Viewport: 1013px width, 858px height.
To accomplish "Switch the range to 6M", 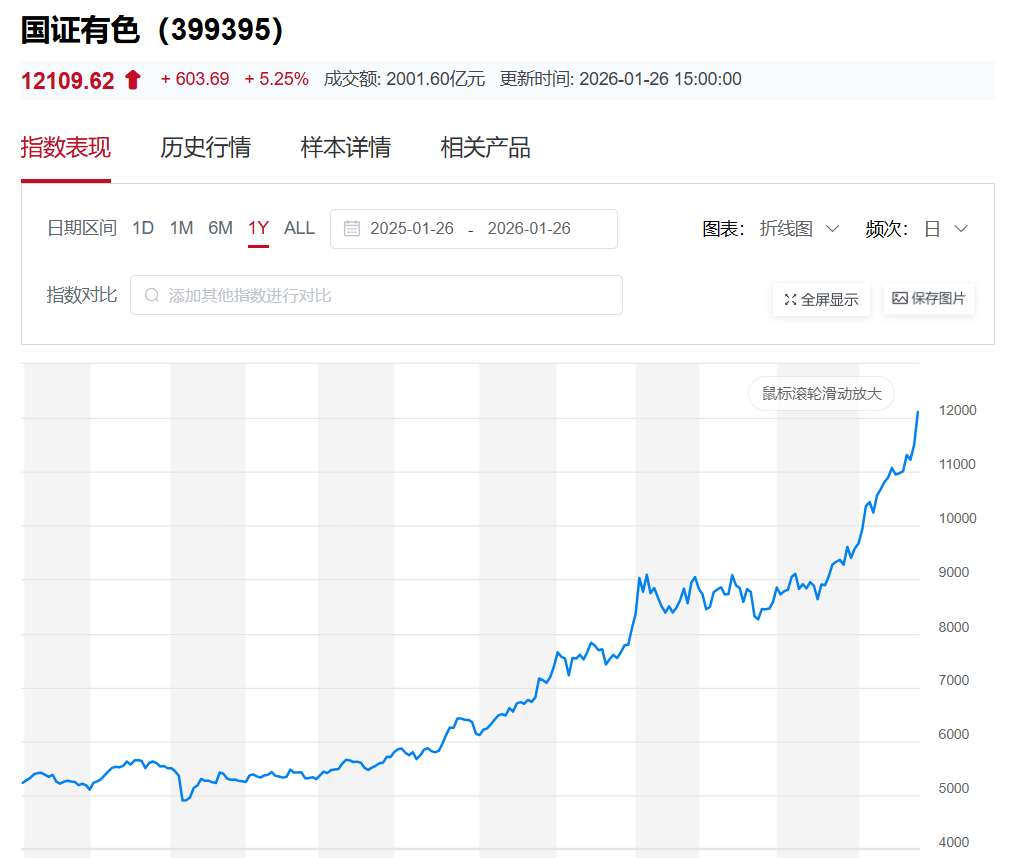I will (x=220, y=228).
